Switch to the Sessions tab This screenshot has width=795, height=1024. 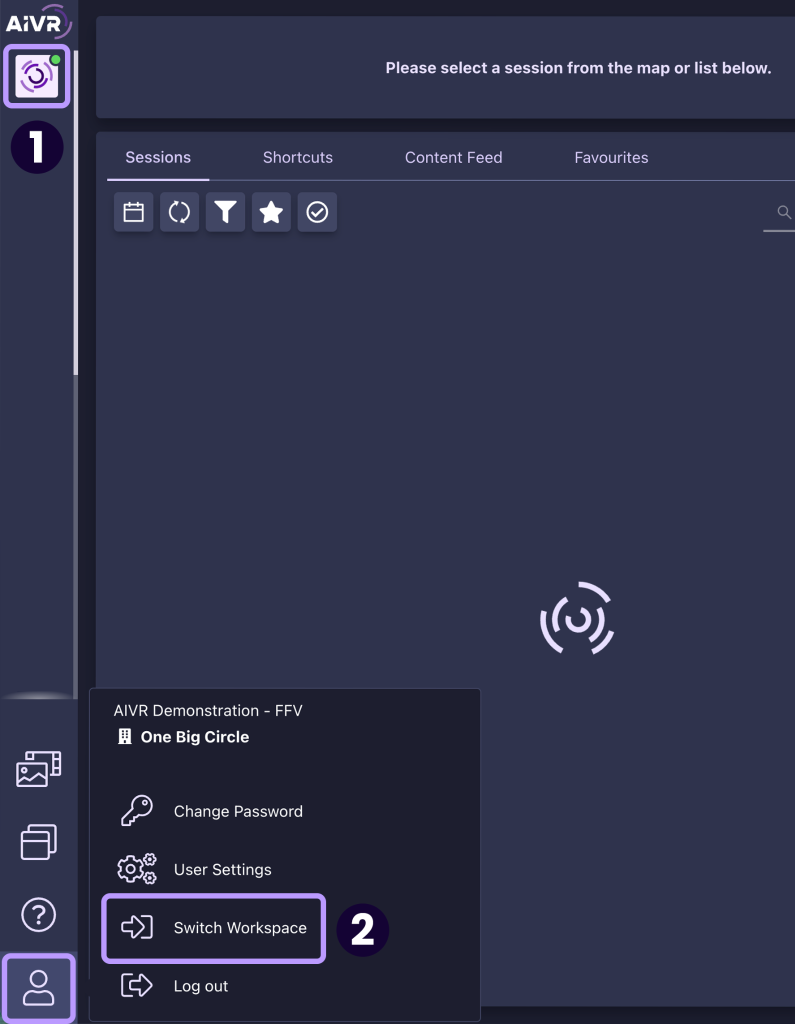(x=158, y=157)
